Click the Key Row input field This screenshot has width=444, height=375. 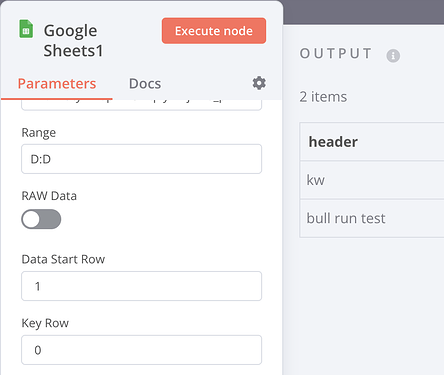point(141,350)
